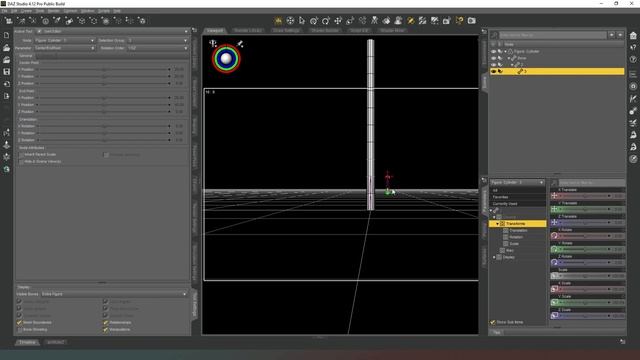Toggle Bone Boundaries checkbox
640x360 pixels.
[x=19, y=322]
